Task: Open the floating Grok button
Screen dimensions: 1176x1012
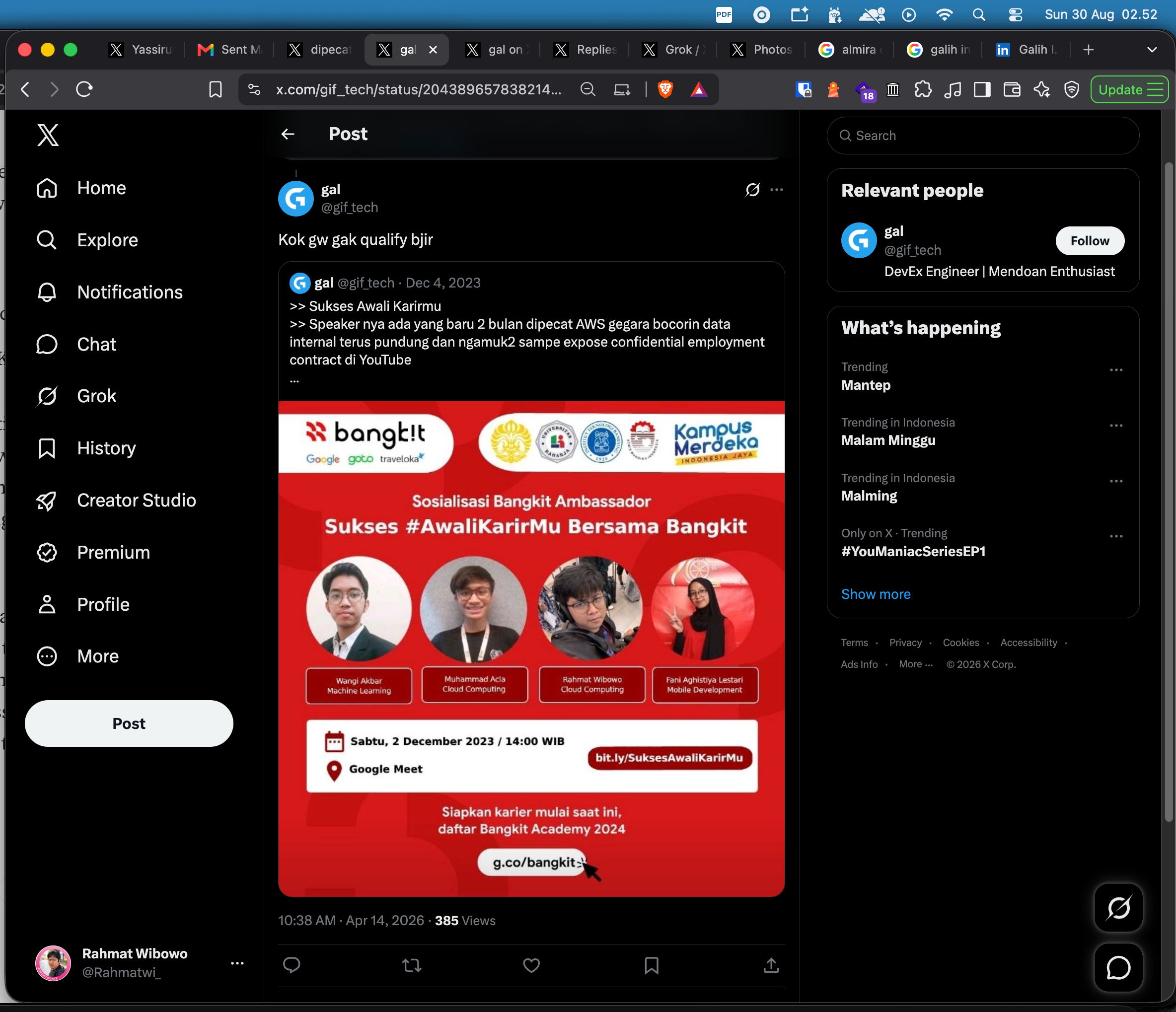Action: [1118, 908]
